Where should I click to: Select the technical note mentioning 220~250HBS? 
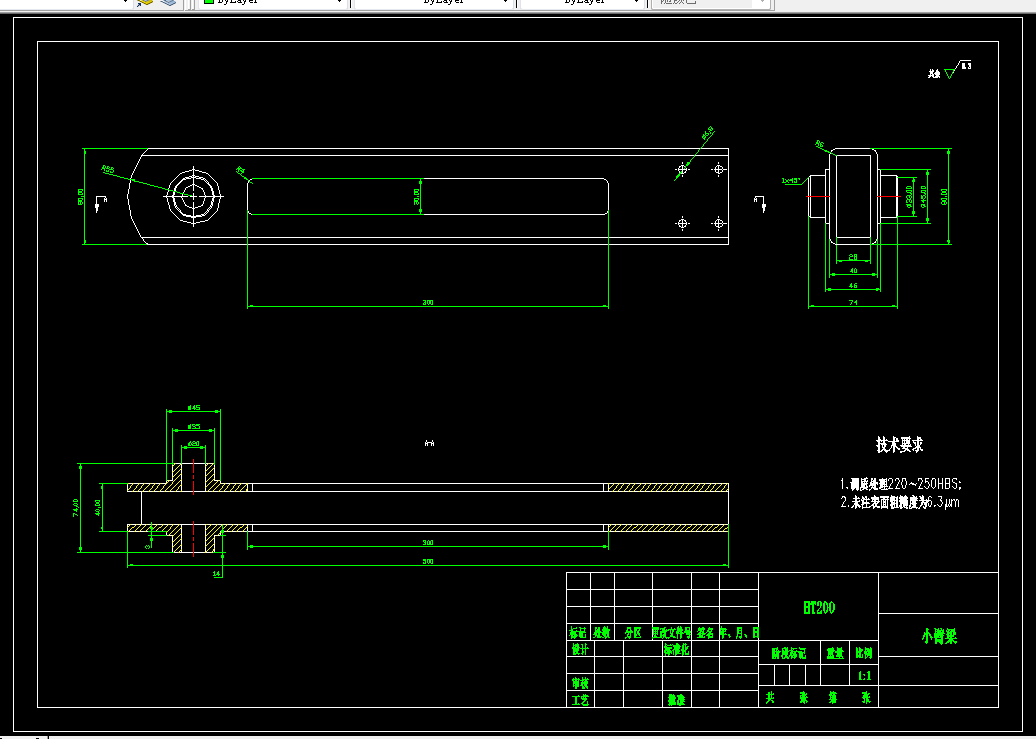[901, 483]
